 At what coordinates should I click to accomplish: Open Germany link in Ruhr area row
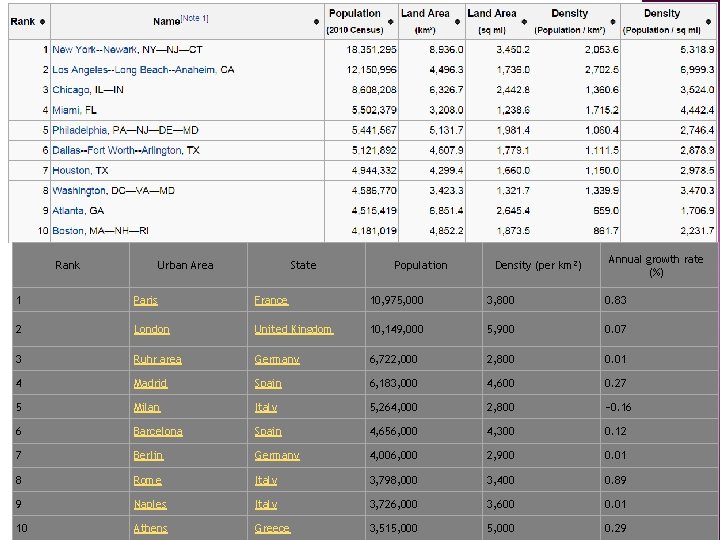[x=277, y=359]
